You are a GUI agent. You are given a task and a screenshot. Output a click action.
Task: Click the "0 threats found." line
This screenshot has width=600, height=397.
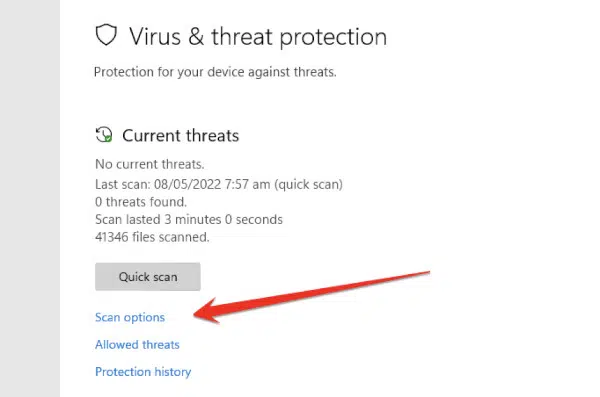(141, 202)
